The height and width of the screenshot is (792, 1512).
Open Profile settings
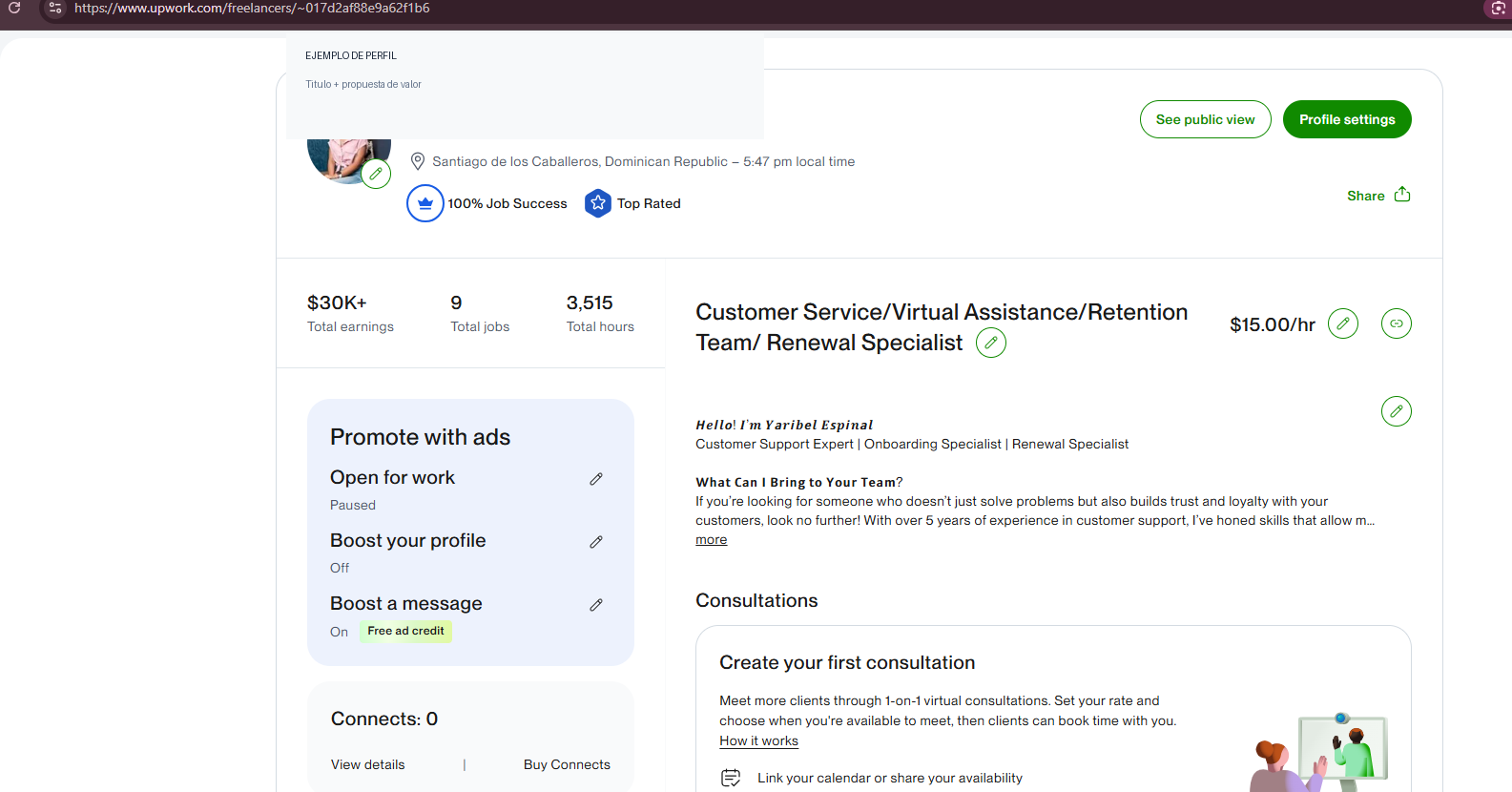click(1347, 119)
